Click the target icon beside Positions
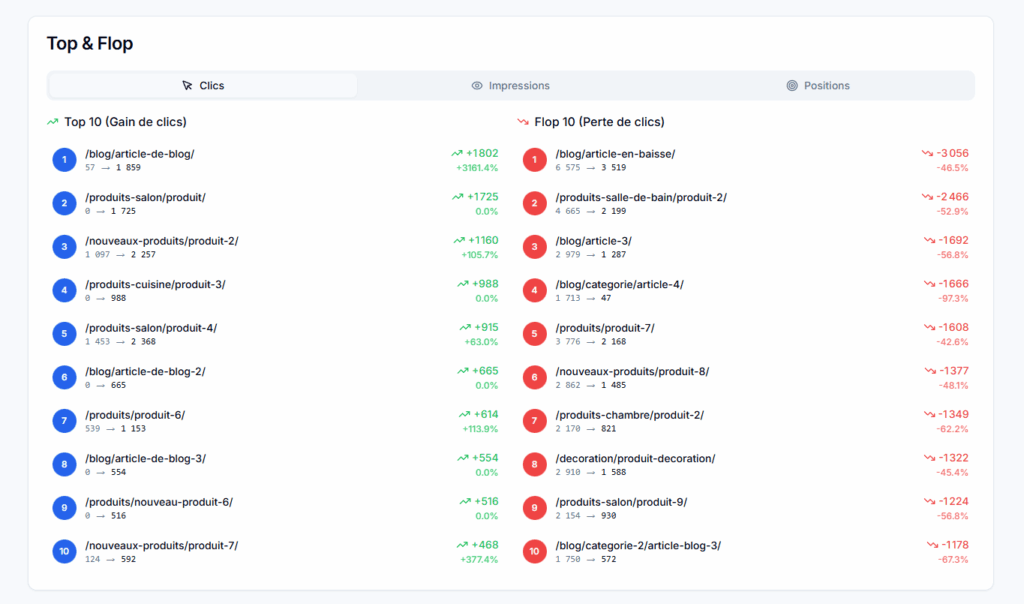The width and height of the screenshot is (1024, 604). [792, 86]
